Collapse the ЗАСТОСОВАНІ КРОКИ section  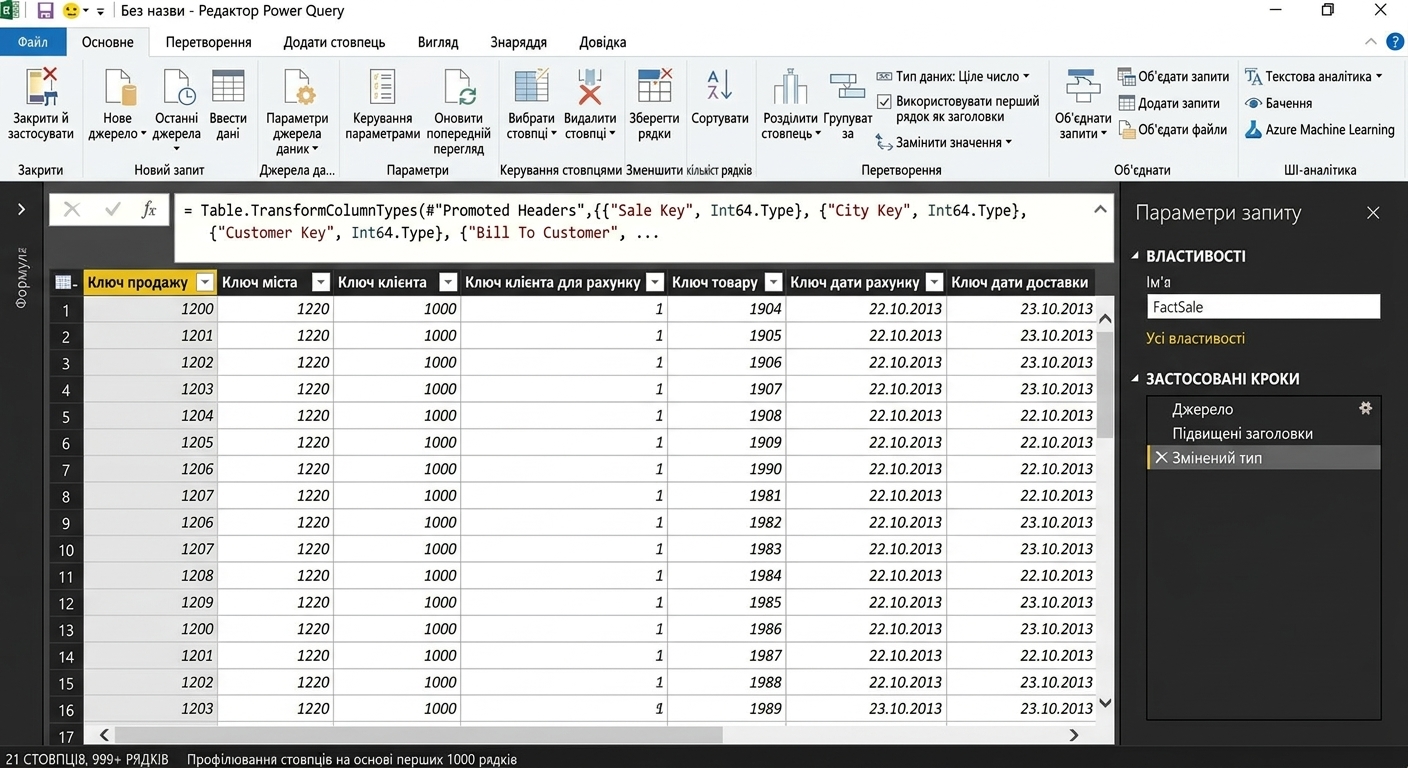coord(1136,379)
